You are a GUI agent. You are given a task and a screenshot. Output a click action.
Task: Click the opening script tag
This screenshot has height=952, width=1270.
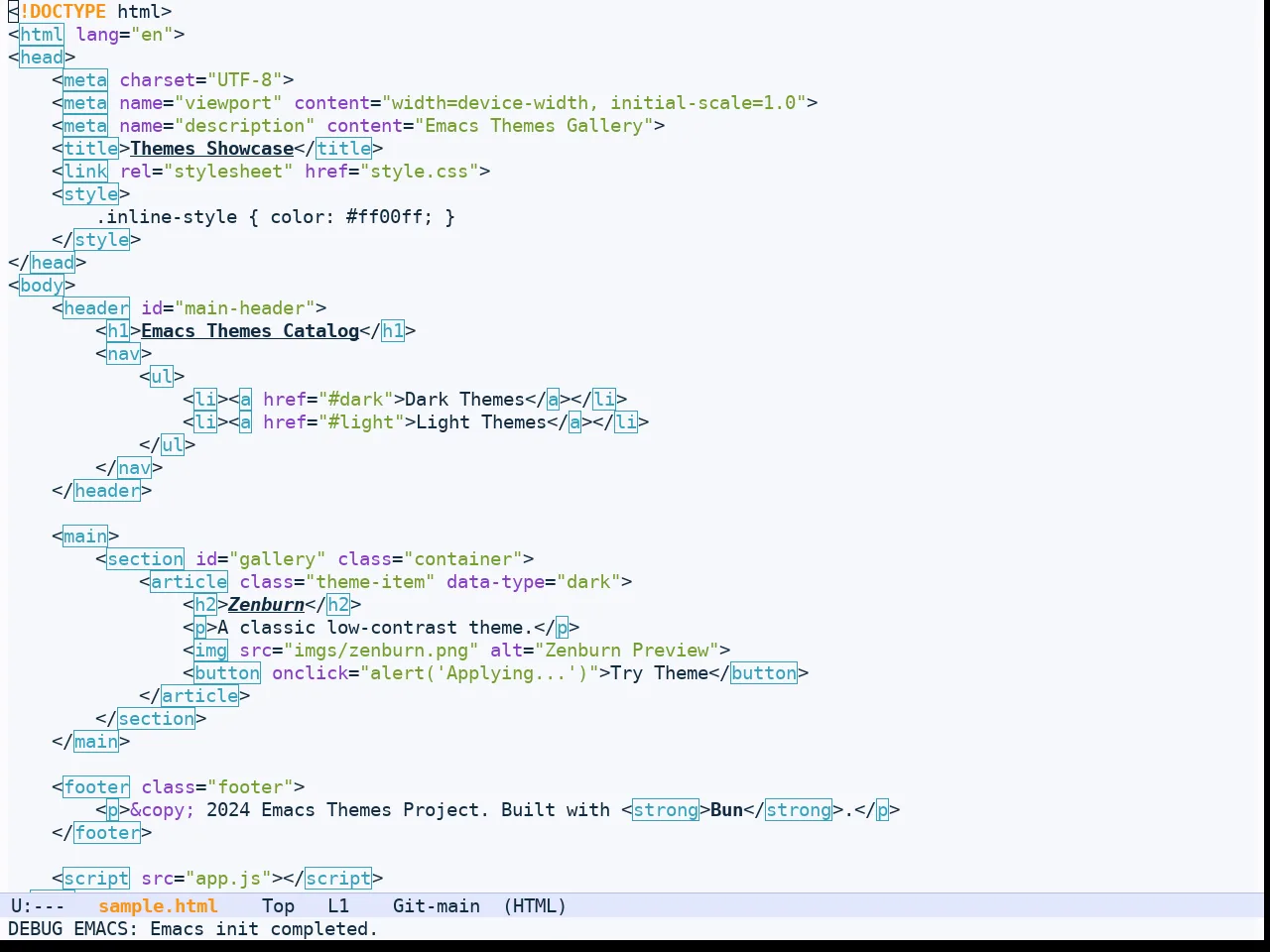tap(96, 879)
